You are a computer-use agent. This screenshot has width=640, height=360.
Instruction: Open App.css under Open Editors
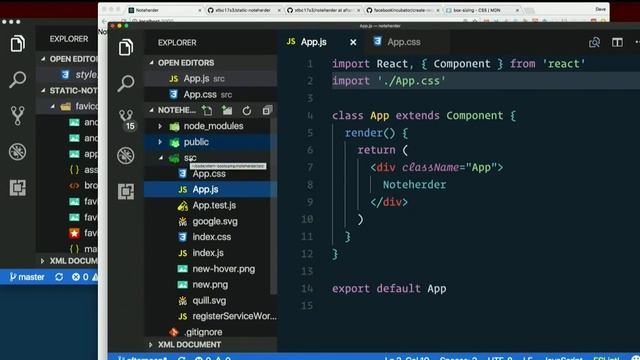[x=210, y=95]
